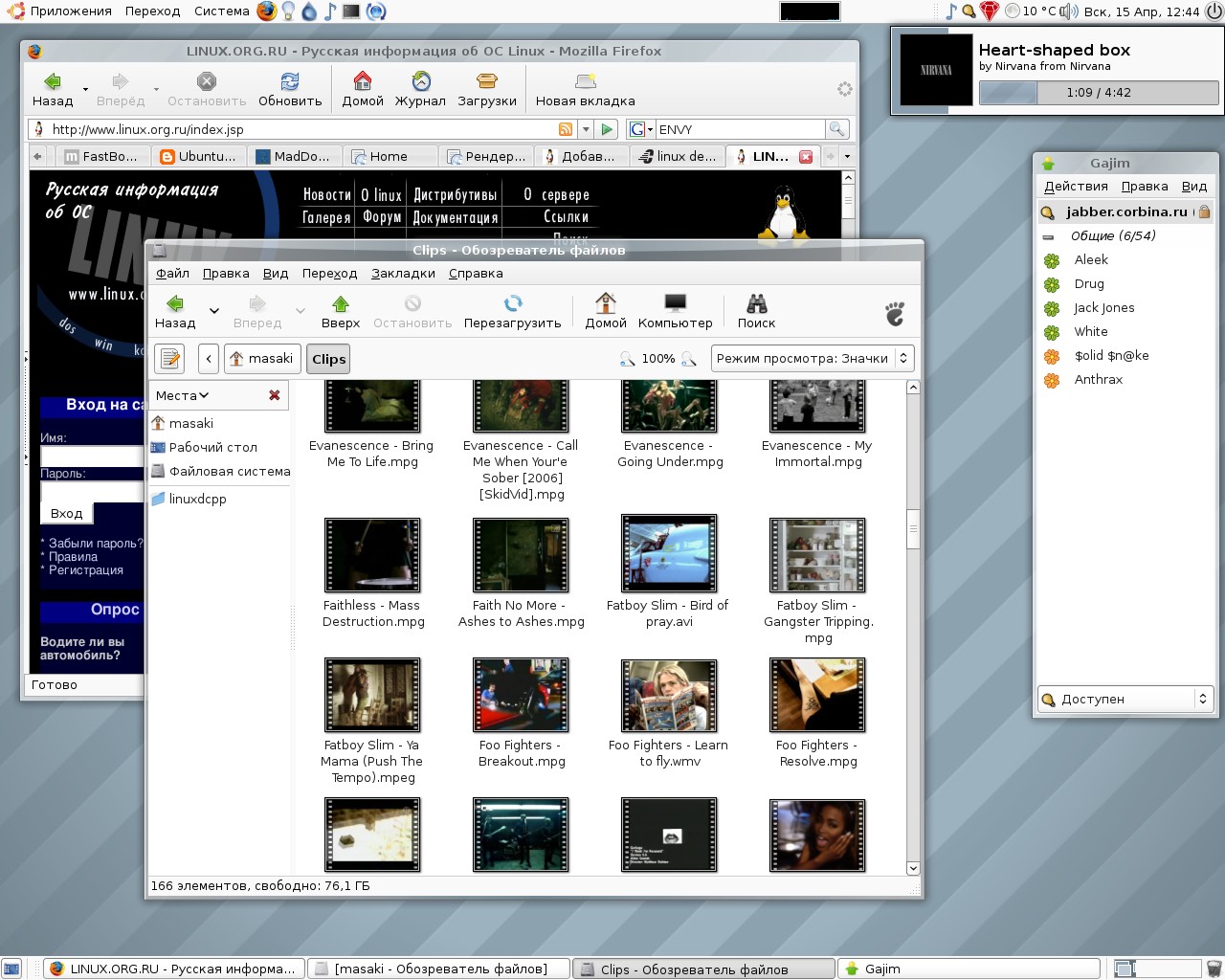
Task: Click the path bar left scroll arrow in Nautilus
Action: pyautogui.click(x=209, y=359)
